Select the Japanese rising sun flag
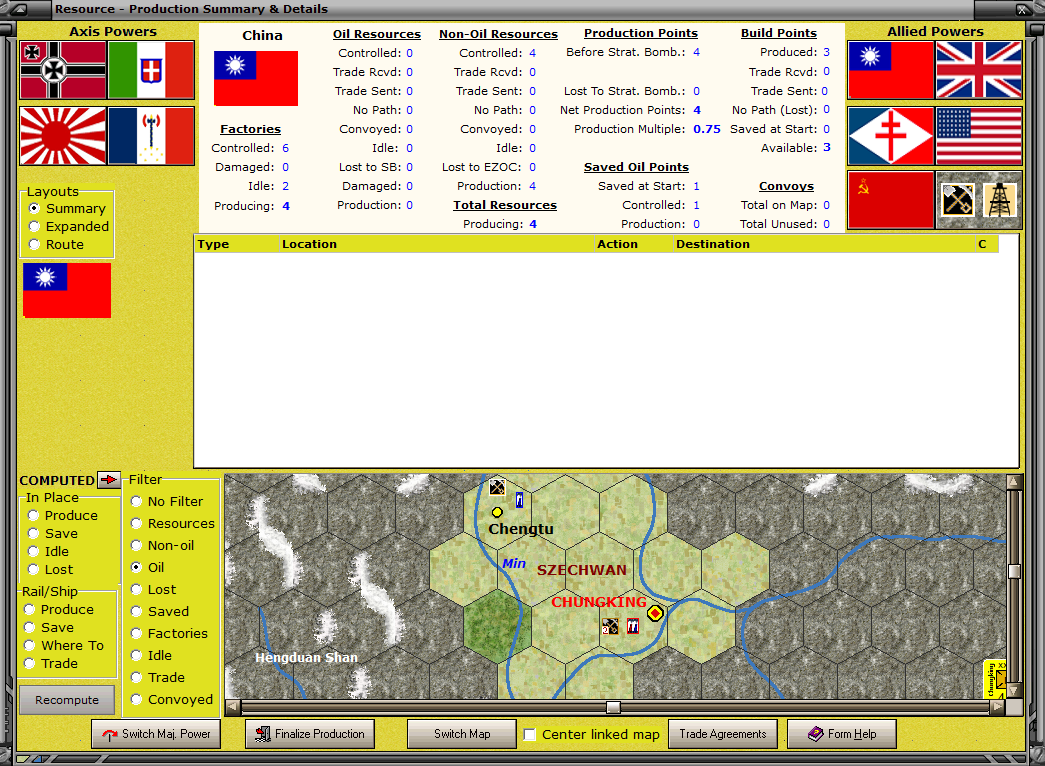1045x766 pixels. (63, 136)
